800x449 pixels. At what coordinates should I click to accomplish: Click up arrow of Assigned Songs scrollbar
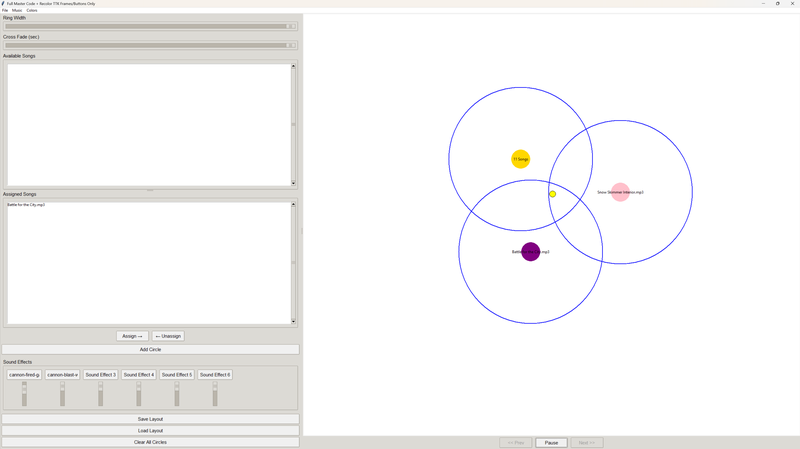click(293, 205)
